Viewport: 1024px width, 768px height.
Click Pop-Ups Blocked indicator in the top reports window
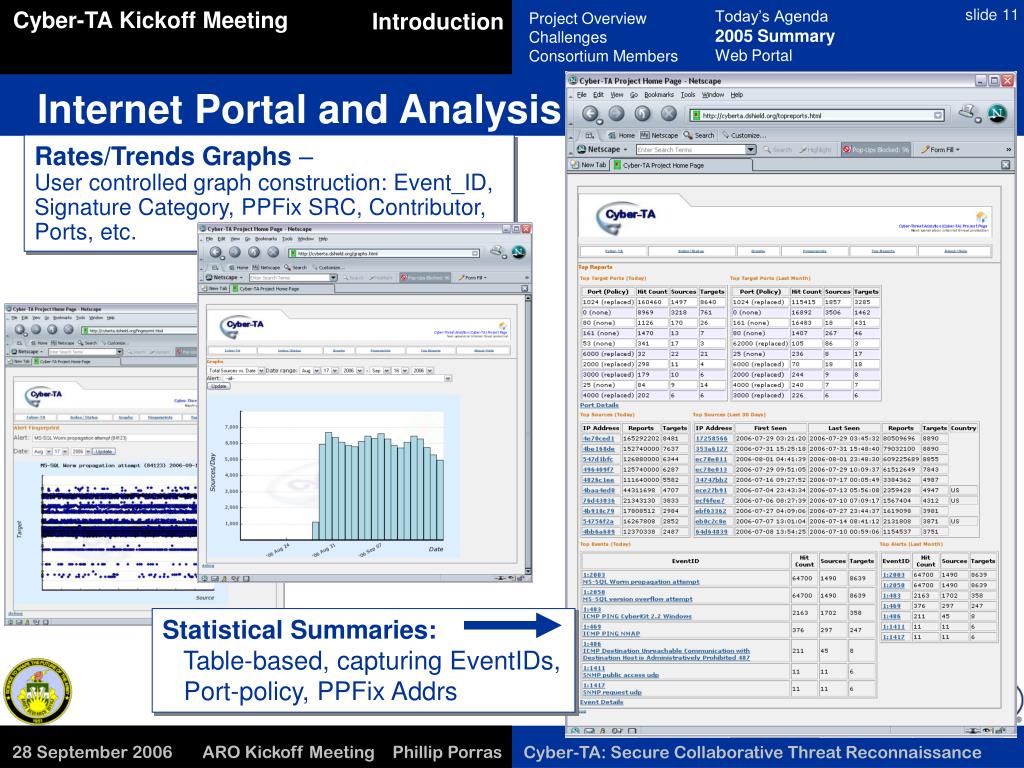(875, 150)
